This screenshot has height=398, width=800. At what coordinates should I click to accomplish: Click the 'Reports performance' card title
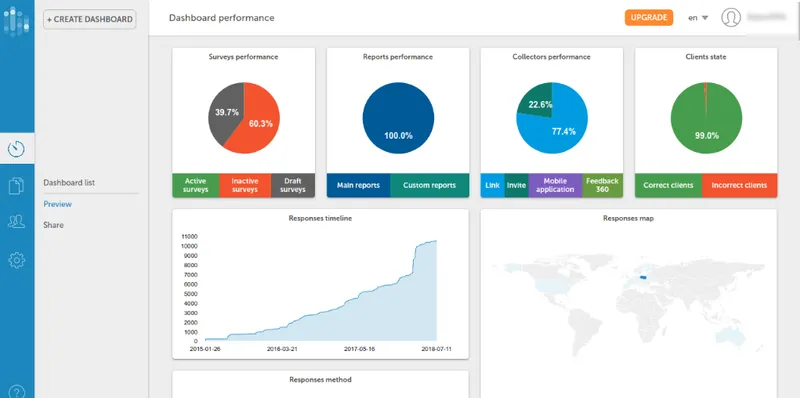(x=397, y=57)
